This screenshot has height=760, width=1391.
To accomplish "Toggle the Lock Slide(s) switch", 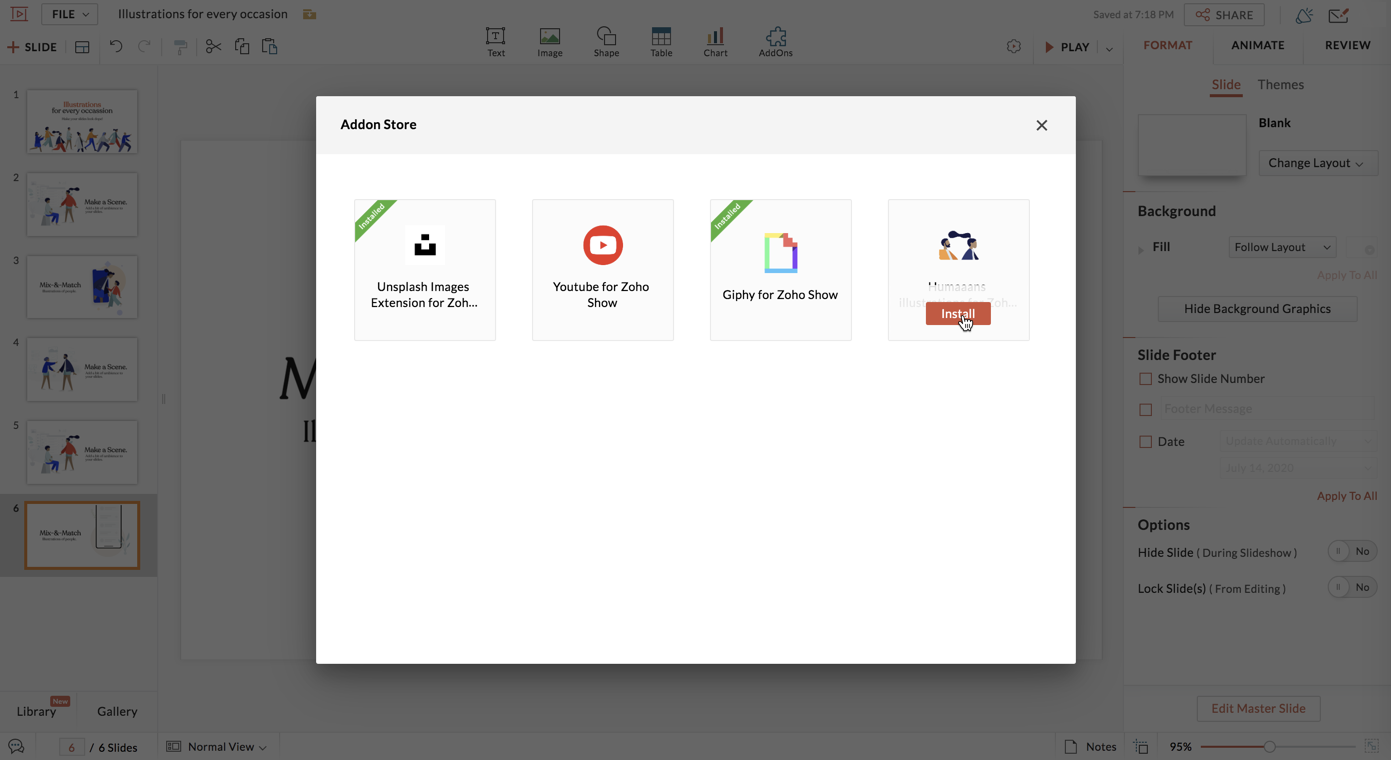I will click(1352, 588).
